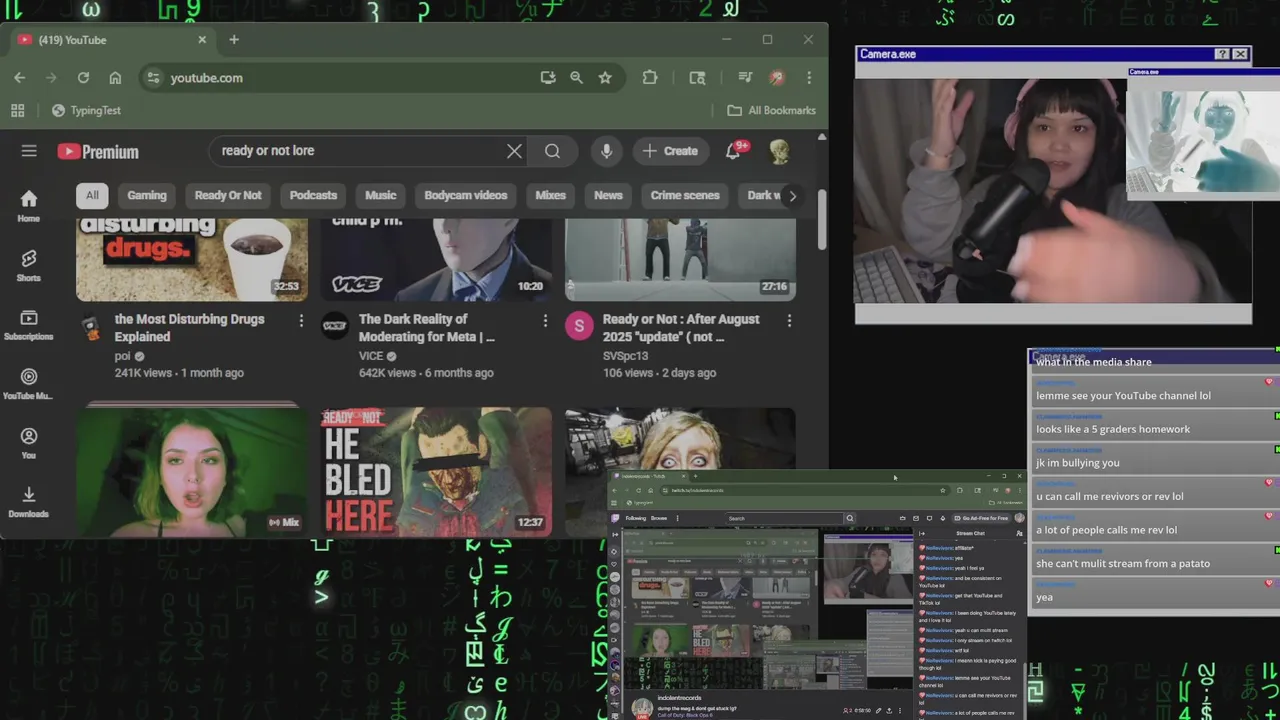The image size is (1280, 720).
Task: Play the 'HE BLED HERE' 12:37 thumbnail
Action: click(436, 470)
